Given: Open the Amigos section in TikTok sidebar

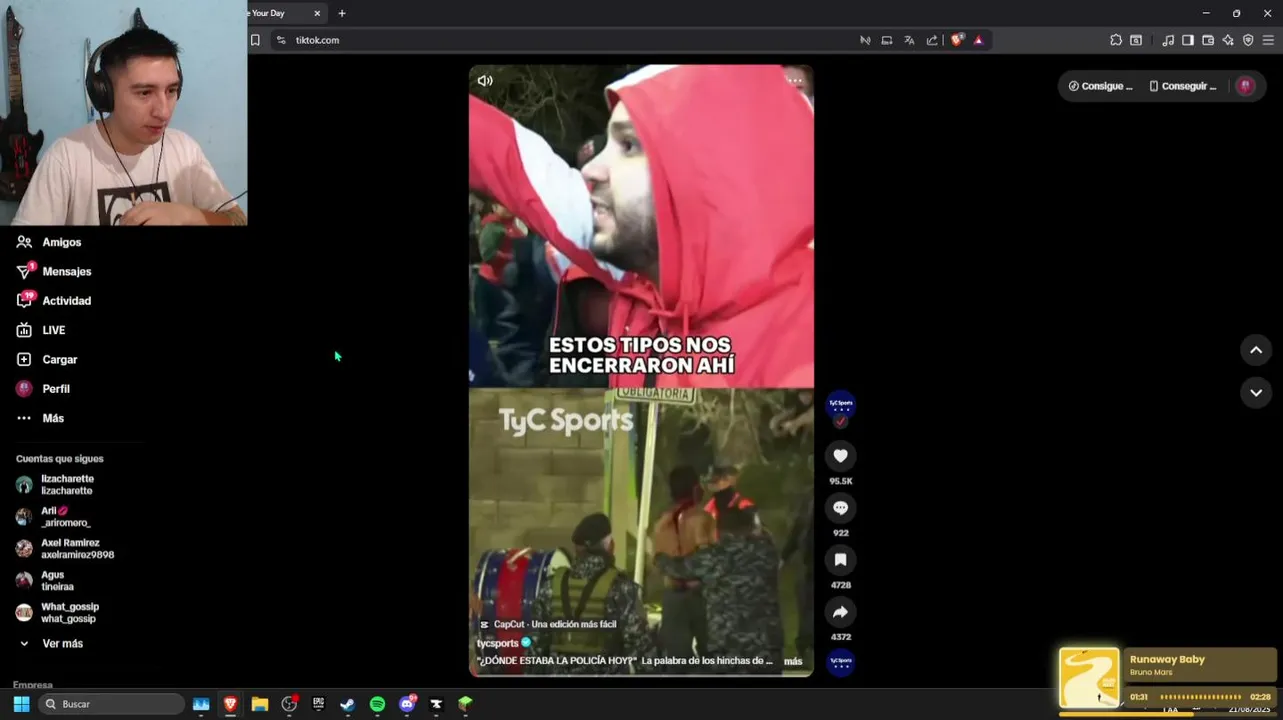Looking at the screenshot, I should coord(48,242).
